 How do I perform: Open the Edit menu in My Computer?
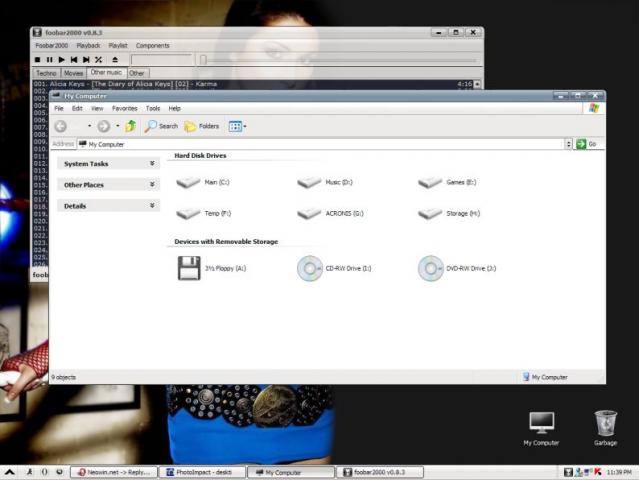[77, 108]
